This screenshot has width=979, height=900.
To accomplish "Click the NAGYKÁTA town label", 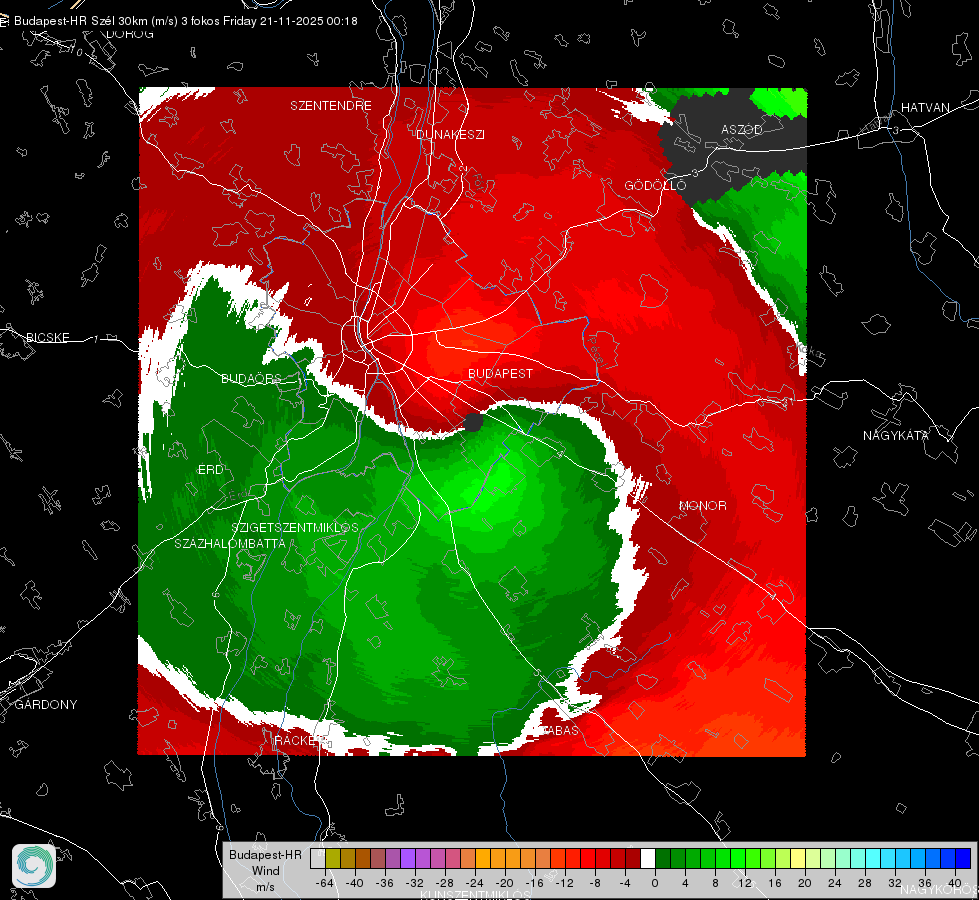I will (895, 435).
